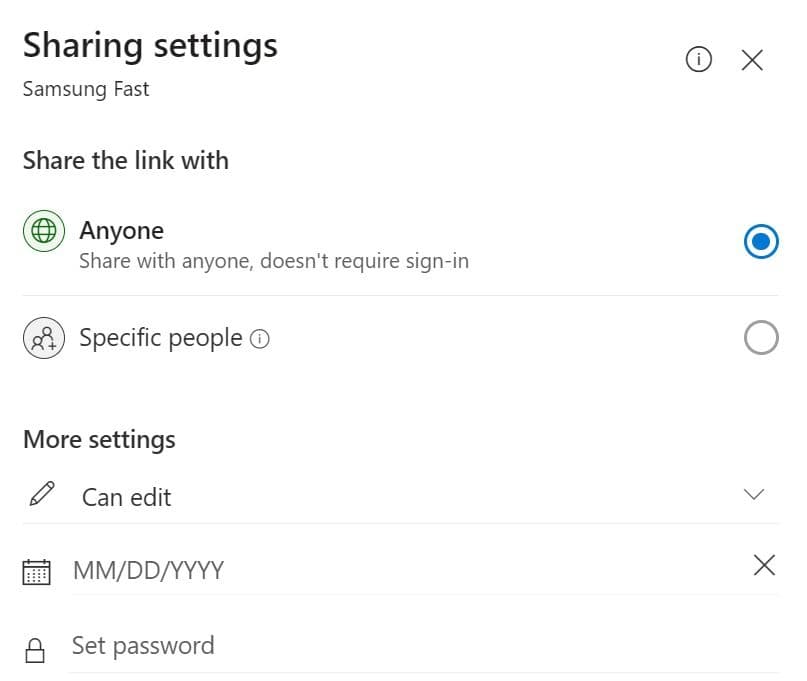Click the Set password option
The image size is (807, 681).
click(x=142, y=646)
